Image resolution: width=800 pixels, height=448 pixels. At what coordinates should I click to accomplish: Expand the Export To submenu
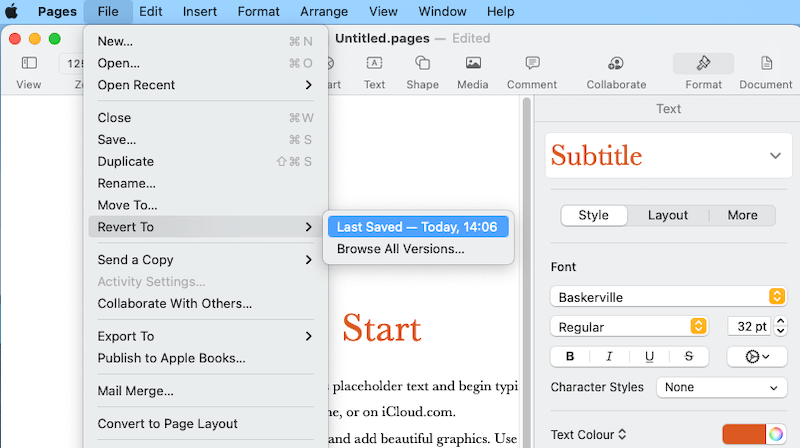pyautogui.click(x=206, y=336)
